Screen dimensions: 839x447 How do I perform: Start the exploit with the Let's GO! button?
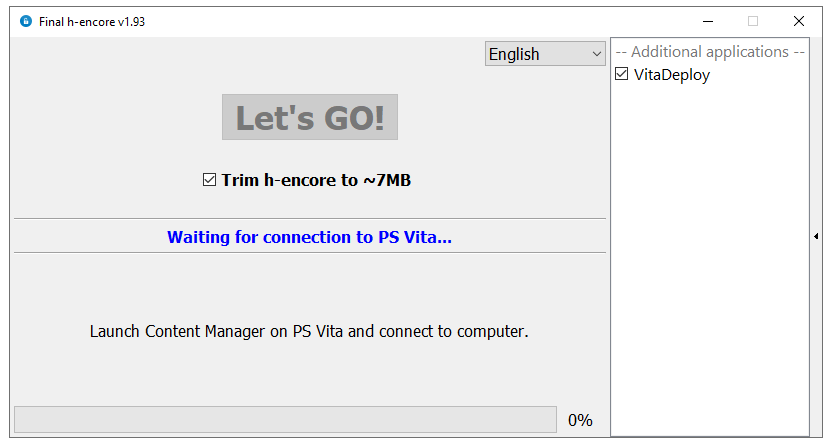pos(310,117)
